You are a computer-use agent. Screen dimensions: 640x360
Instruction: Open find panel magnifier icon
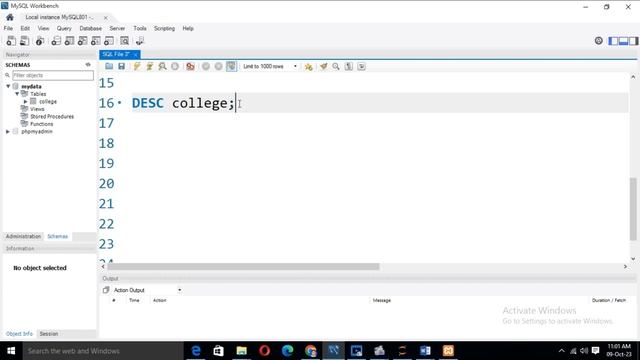(x=336, y=66)
